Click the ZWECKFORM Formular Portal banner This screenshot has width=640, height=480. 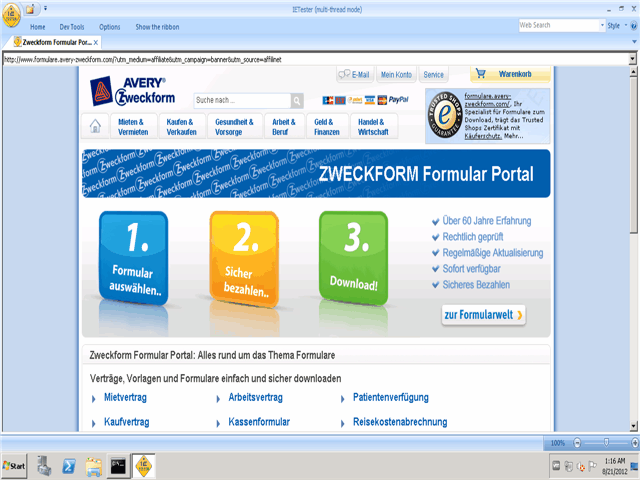[x=316, y=173]
